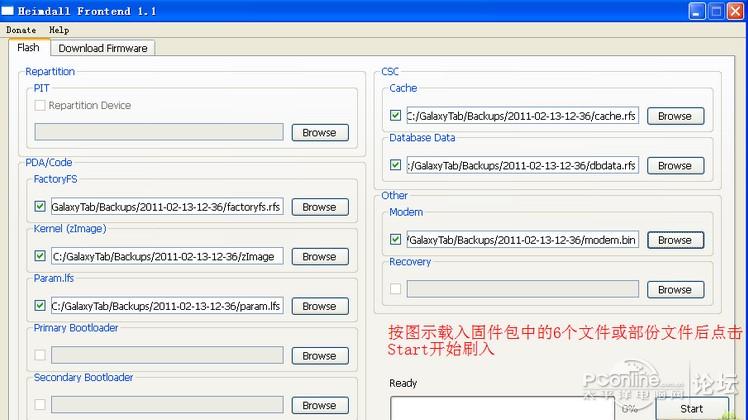Viewport: 748px width, 420px height.
Task: Open the Help menu
Action: pyautogui.click(x=59, y=30)
